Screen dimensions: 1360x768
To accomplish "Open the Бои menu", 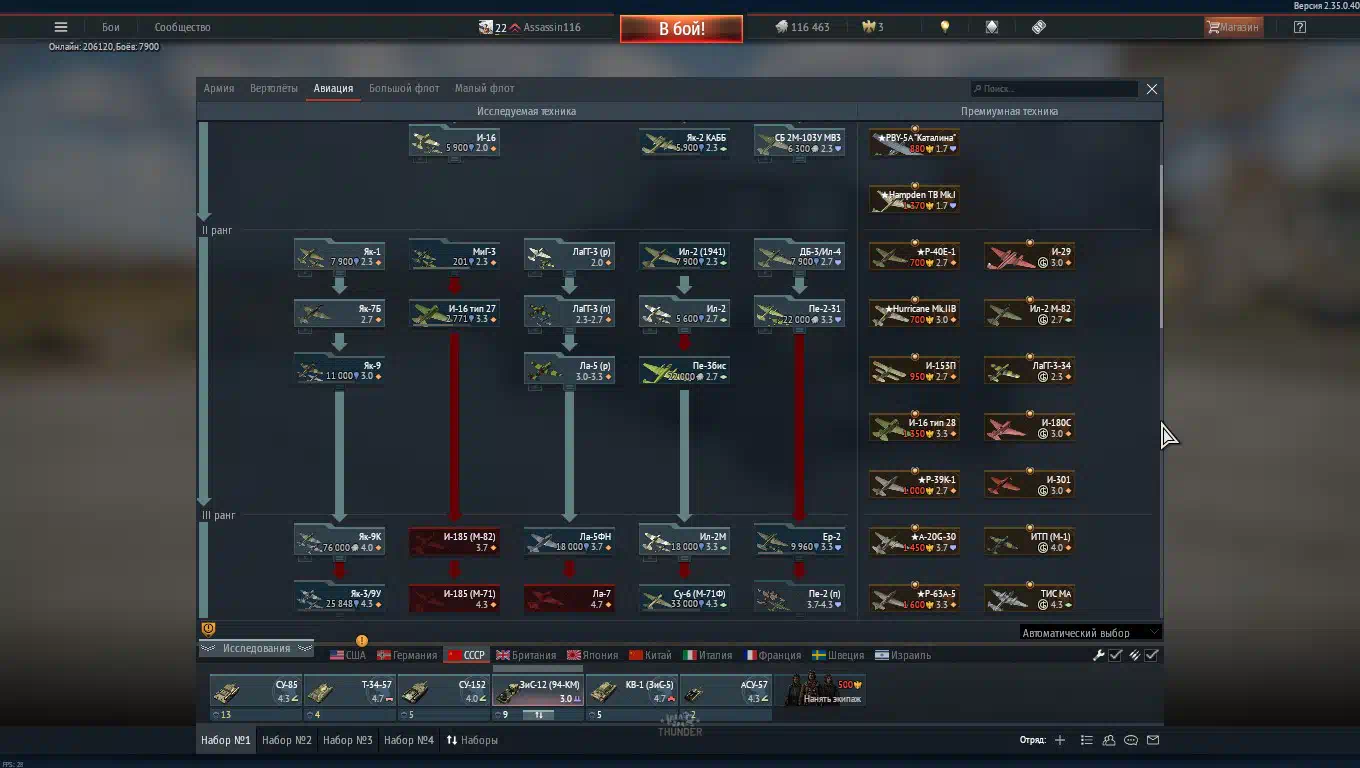I will [110, 27].
